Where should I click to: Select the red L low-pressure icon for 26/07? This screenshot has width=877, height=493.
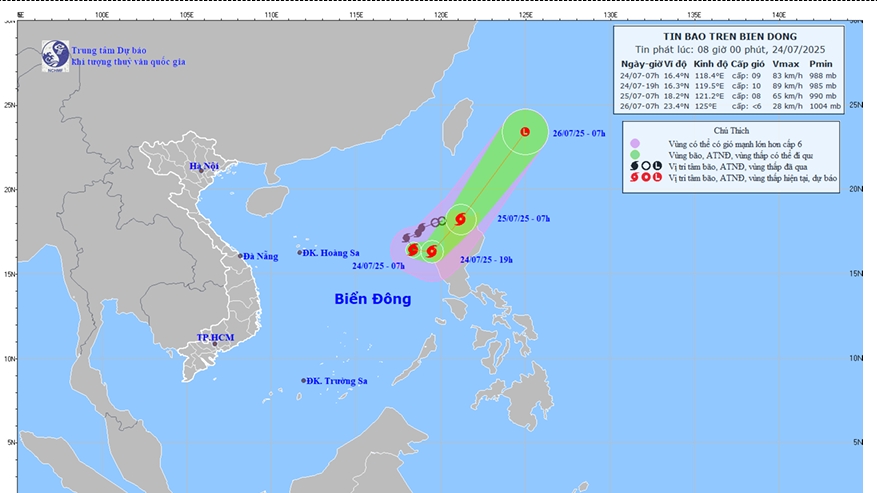pyautogui.click(x=523, y=132)
